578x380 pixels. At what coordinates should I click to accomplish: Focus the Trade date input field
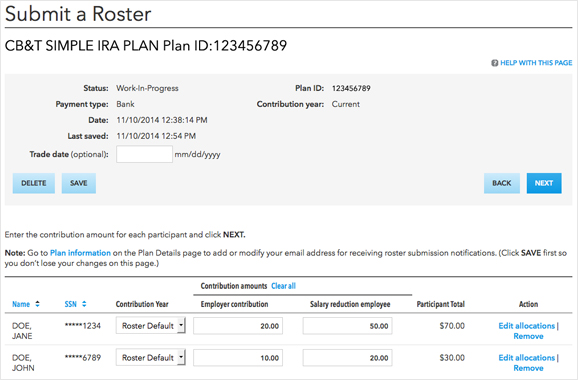(x=144, y=154)
